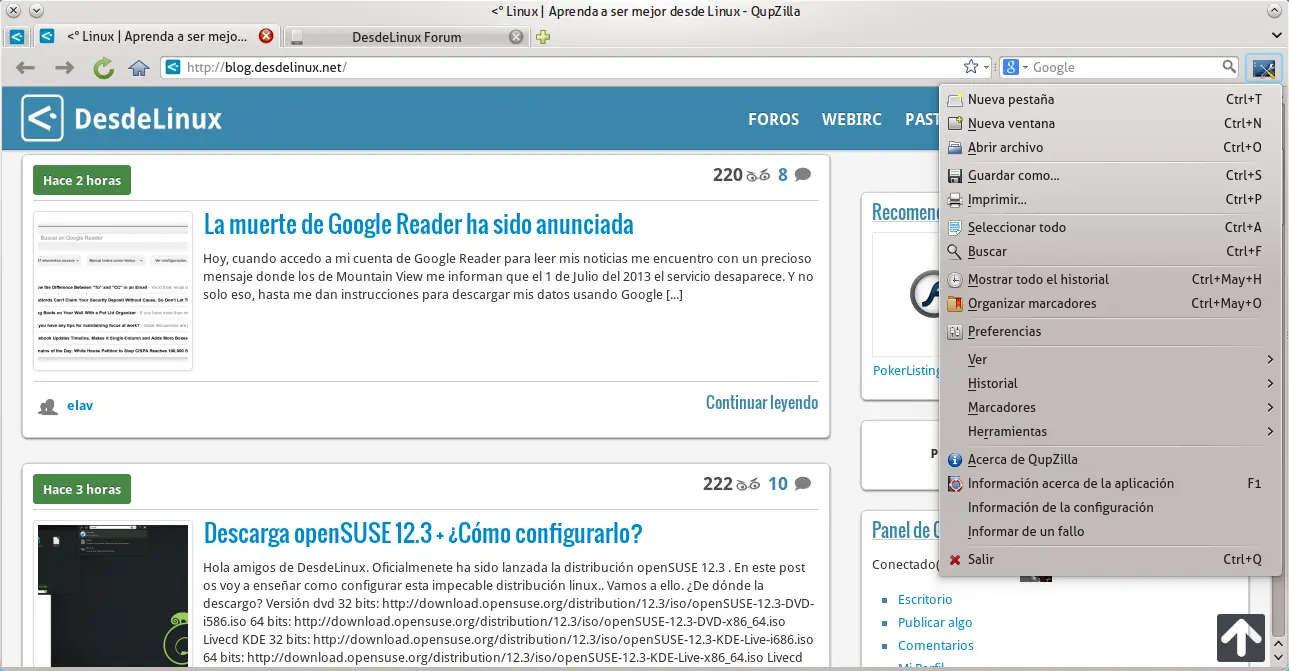This screenshot has width=1289, height=671.
Task: Click comment bubble icon beside 10
Action: point(802,484)
